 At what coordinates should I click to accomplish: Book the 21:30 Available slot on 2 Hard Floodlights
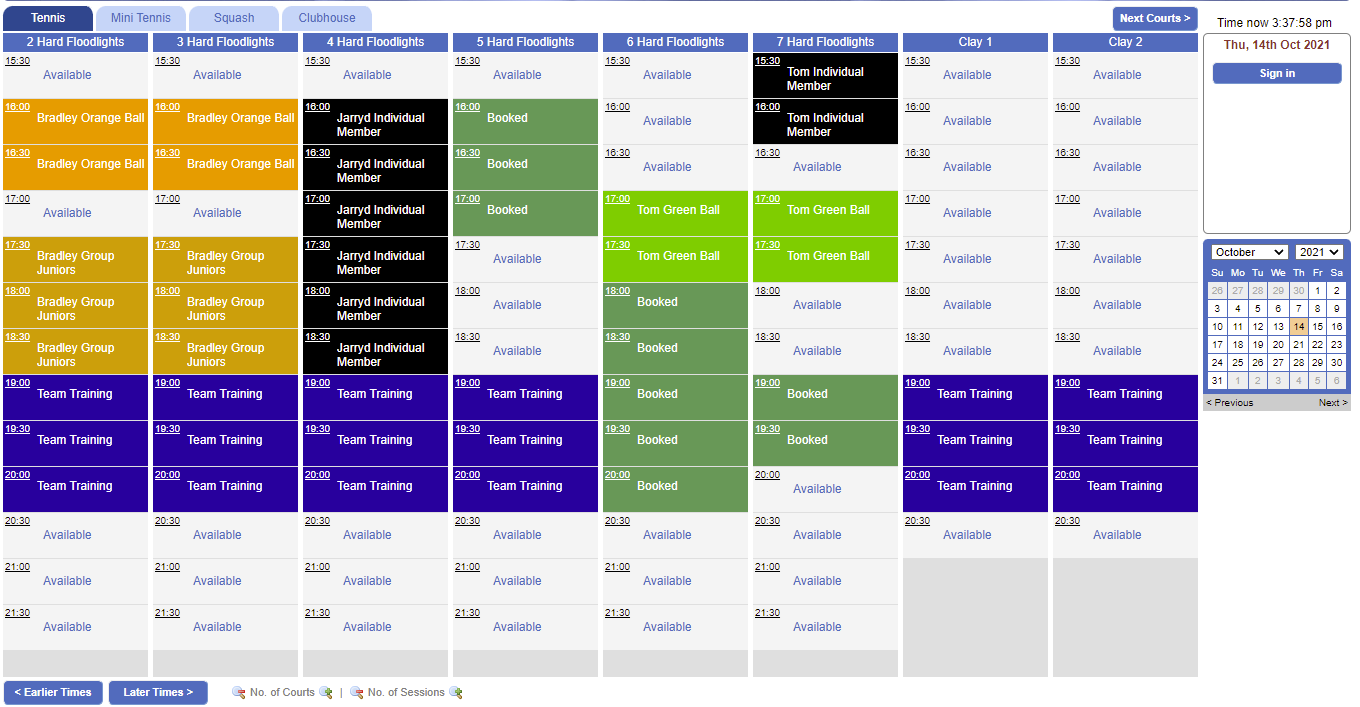point(67,626)
